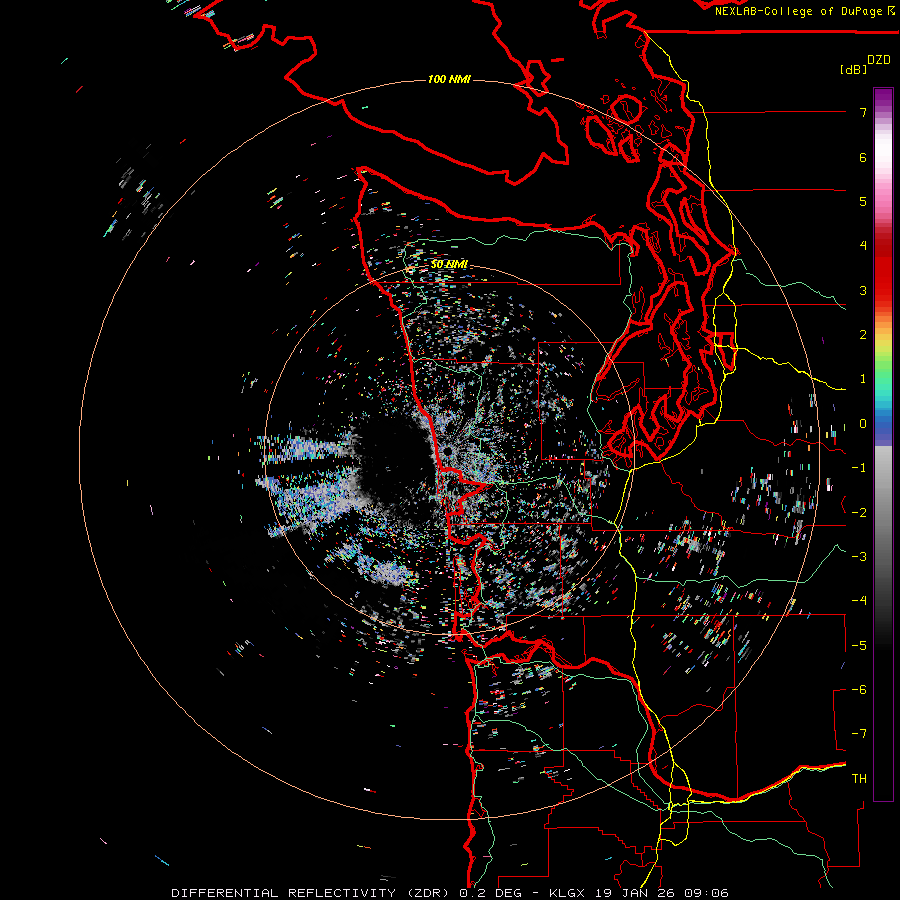Click the 19 JAN 26 date text

pyautogui.click(x=634, y=893)
